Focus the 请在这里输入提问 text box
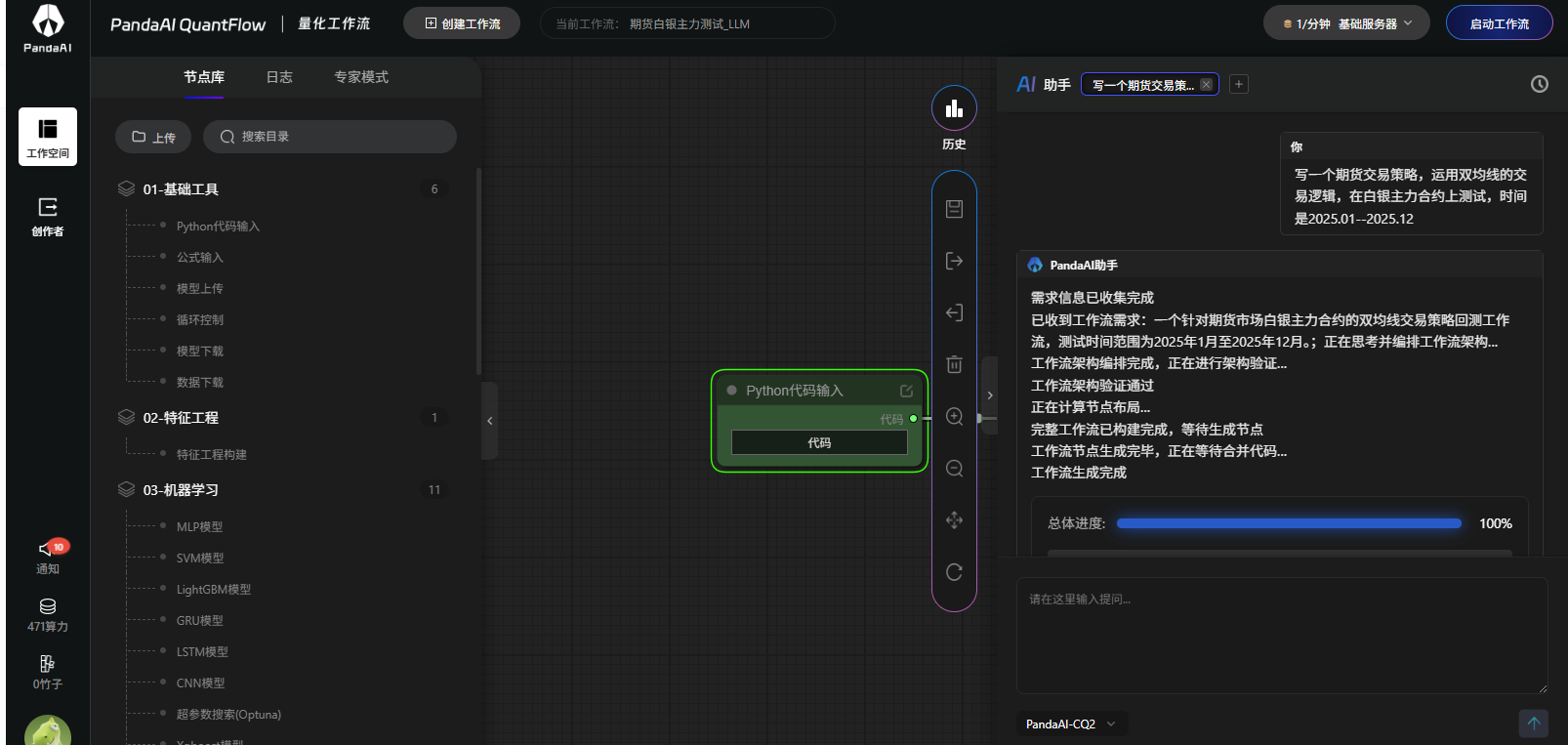 [1282, 636]
